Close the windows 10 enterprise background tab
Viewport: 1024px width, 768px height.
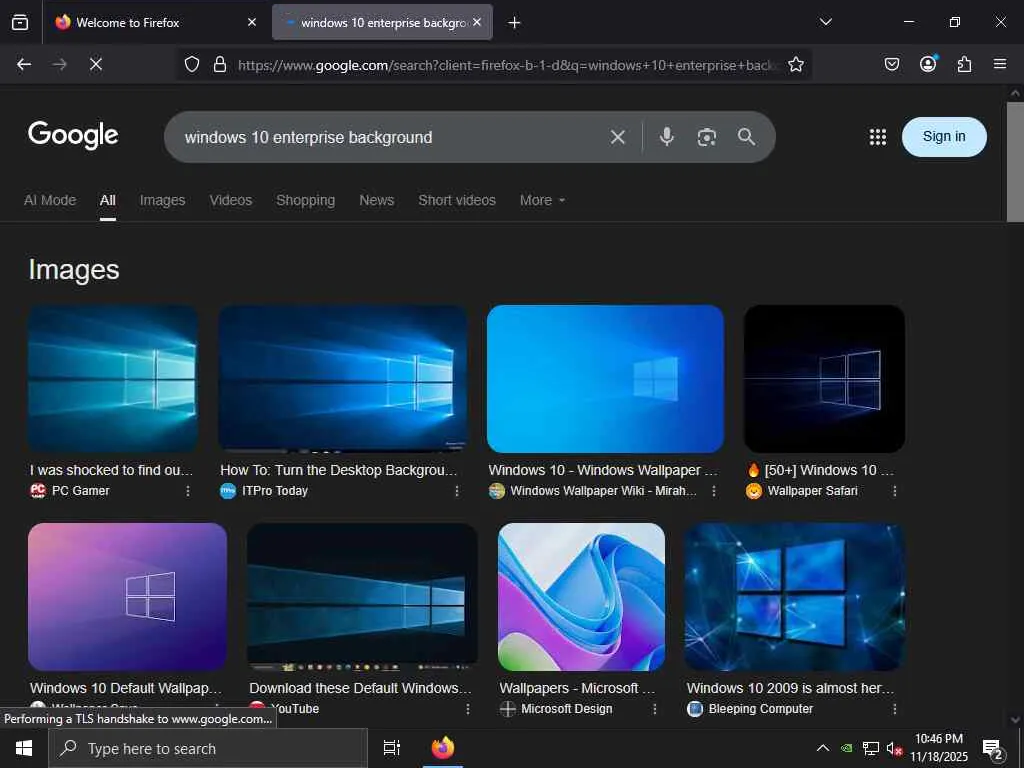[477, 22]
